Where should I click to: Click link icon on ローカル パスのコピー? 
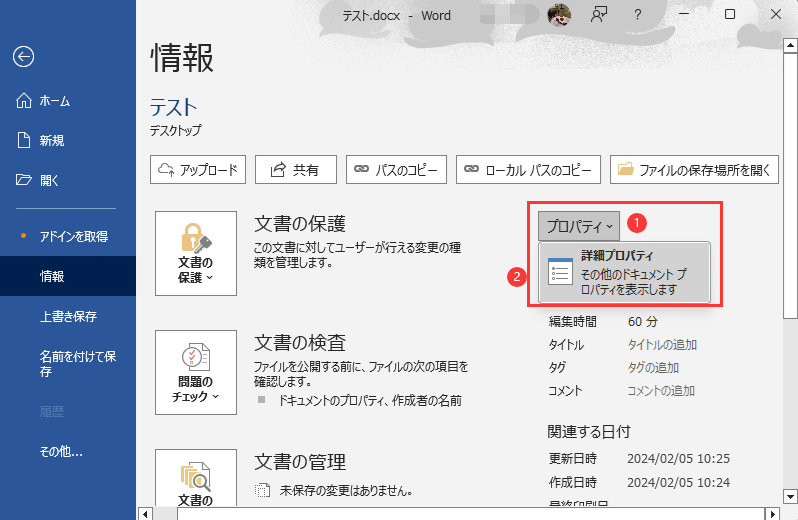(471, 168)
